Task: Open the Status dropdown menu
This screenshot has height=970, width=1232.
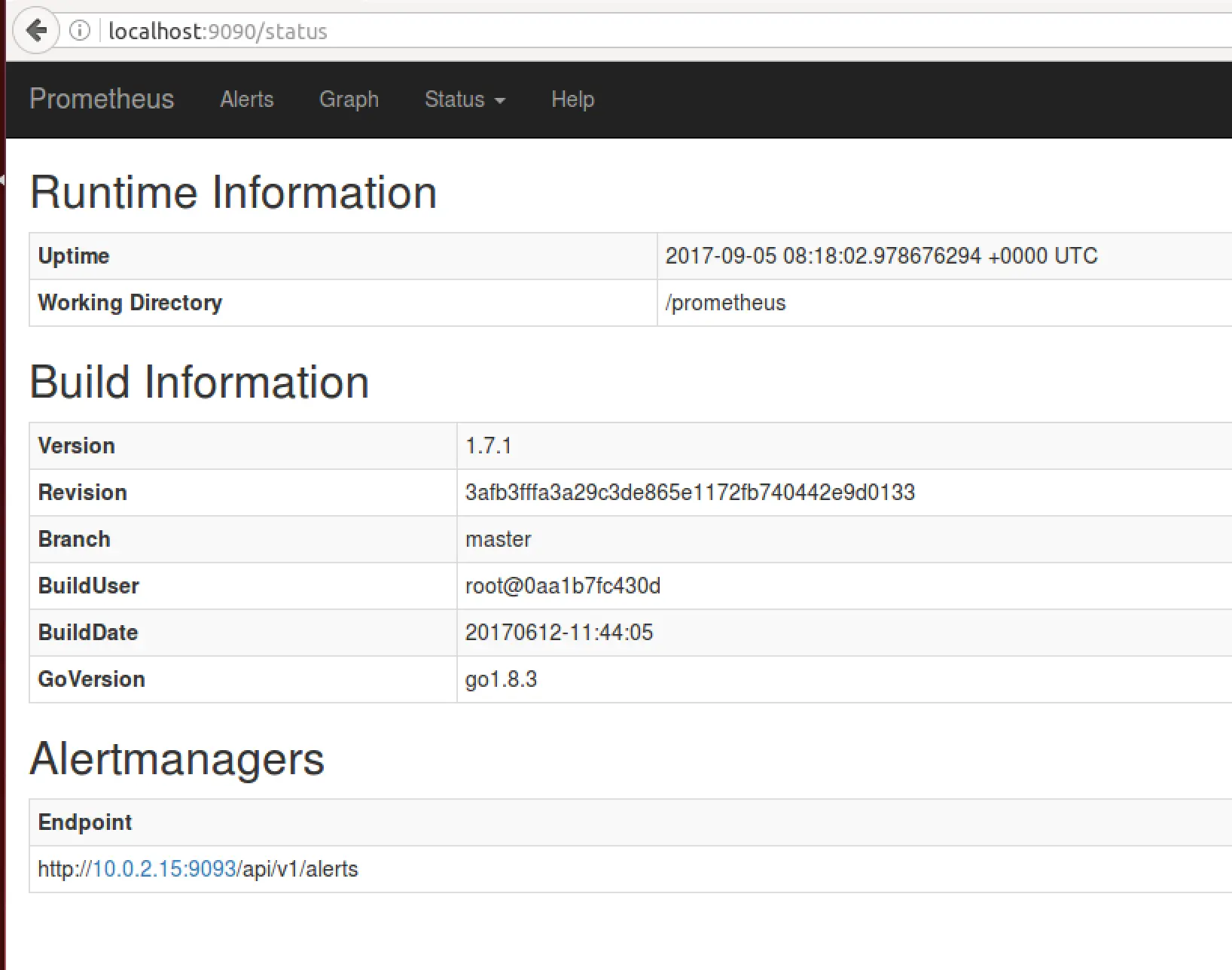Action: click(x=465, y=99)
